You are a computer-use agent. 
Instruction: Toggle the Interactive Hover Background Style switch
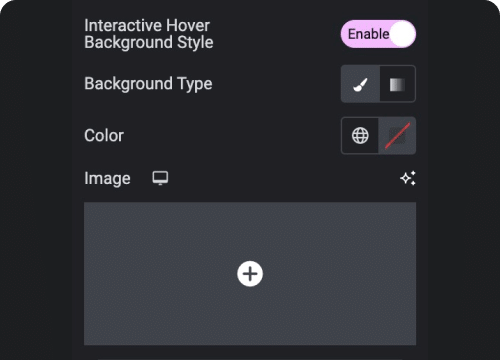point(378,34)
